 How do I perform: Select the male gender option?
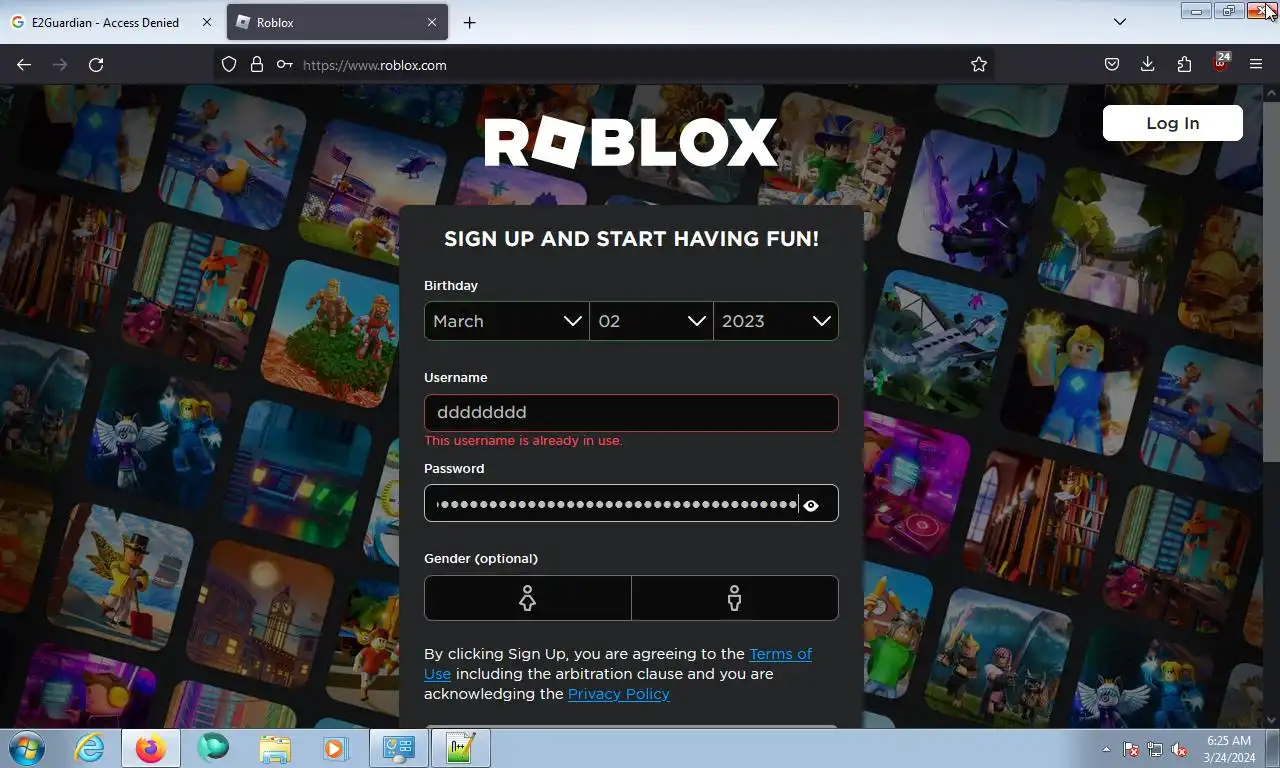coord(735,598)
